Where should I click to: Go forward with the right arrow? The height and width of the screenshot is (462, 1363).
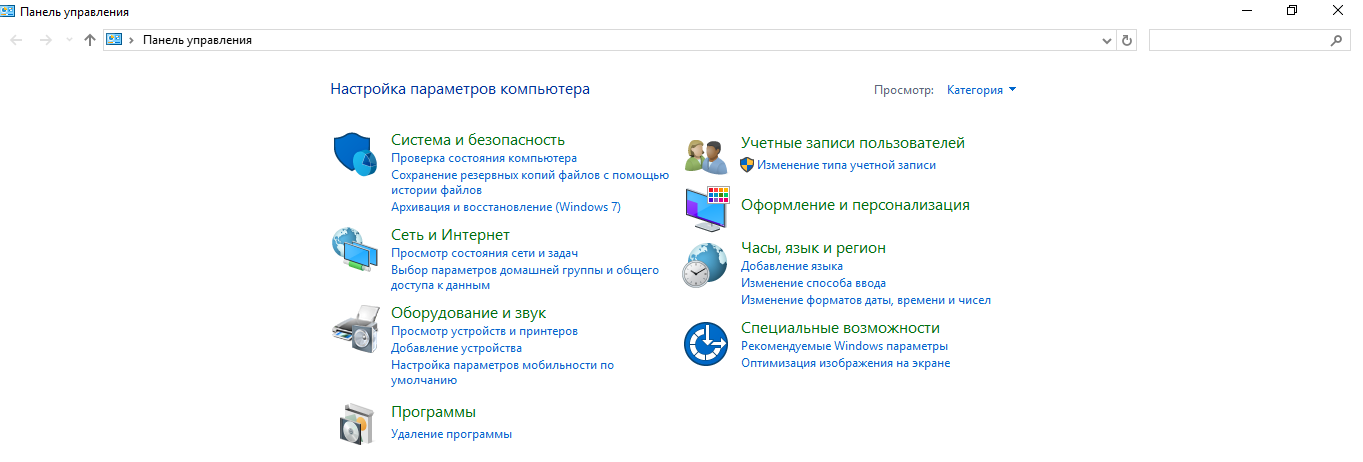[45, 40]
